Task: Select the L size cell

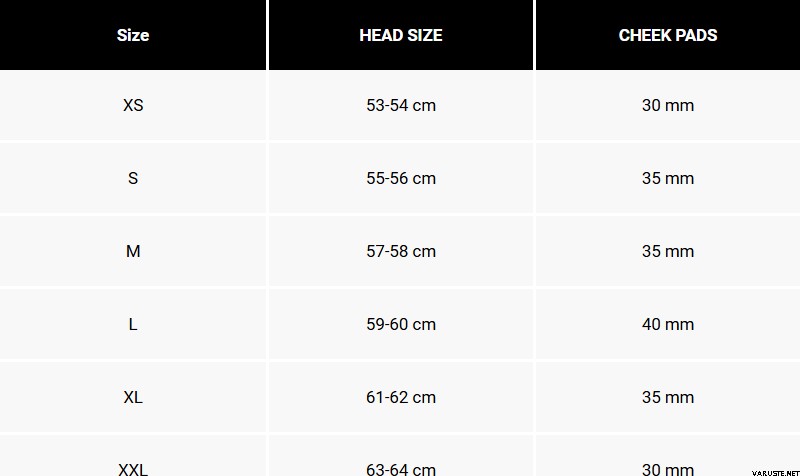Action: tap(133, 324)
